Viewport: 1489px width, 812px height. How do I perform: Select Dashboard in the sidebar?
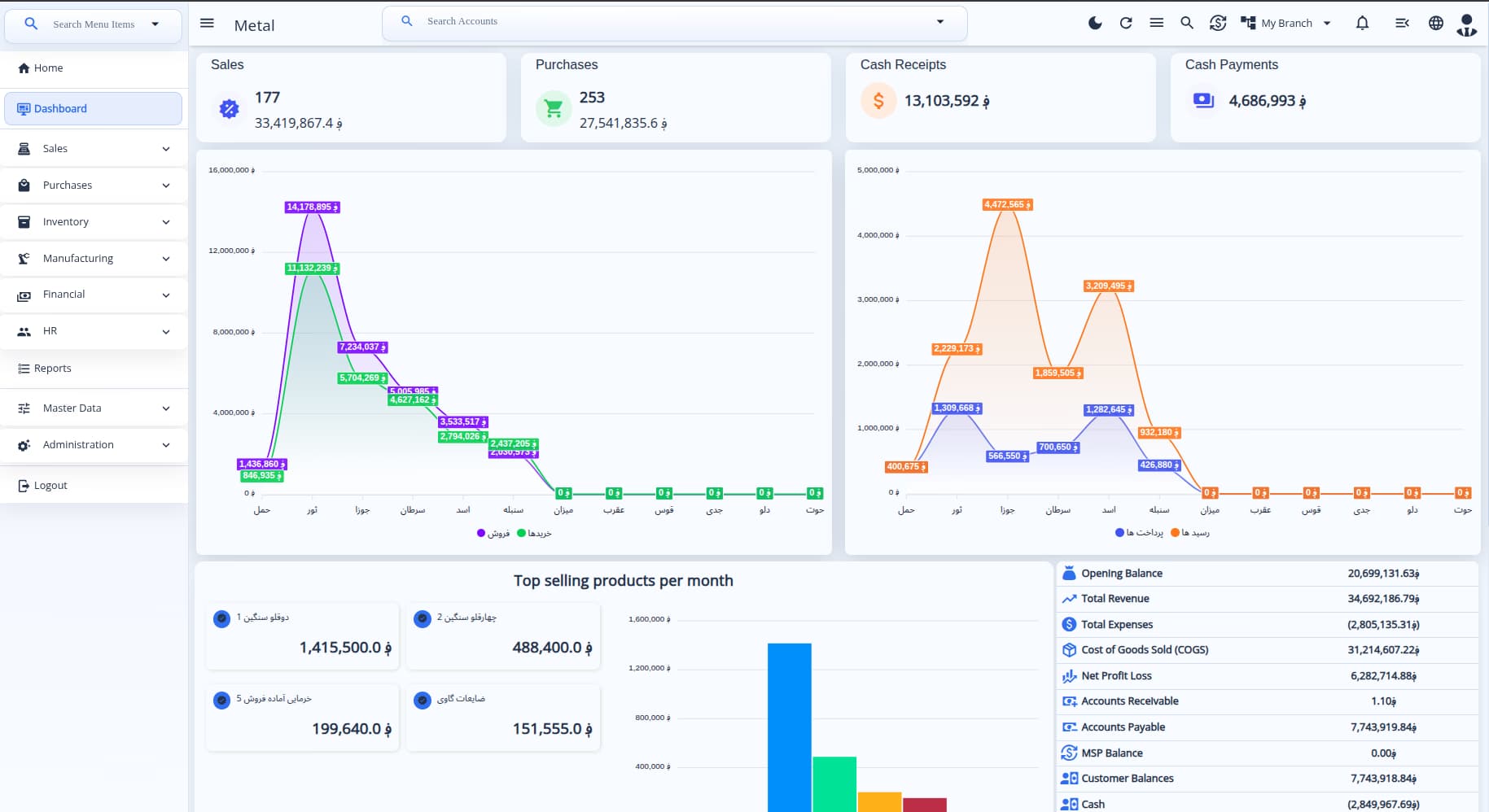pos(93,108)
